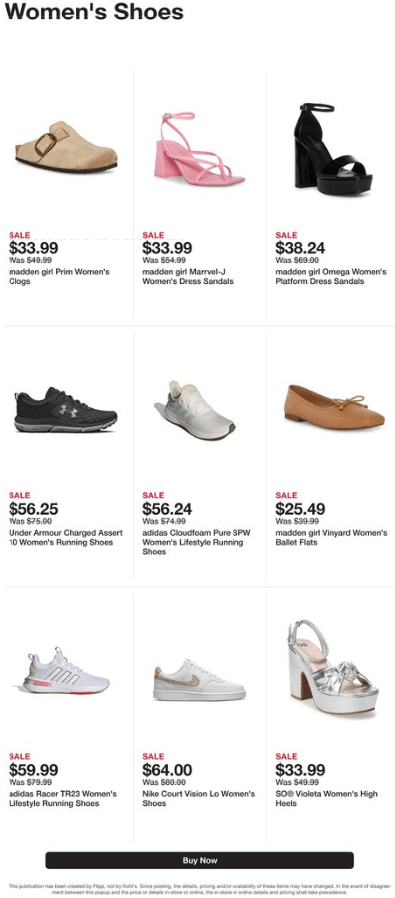View the black Omega platform sandal photo
395x898 pixels.
coord(333,149)
